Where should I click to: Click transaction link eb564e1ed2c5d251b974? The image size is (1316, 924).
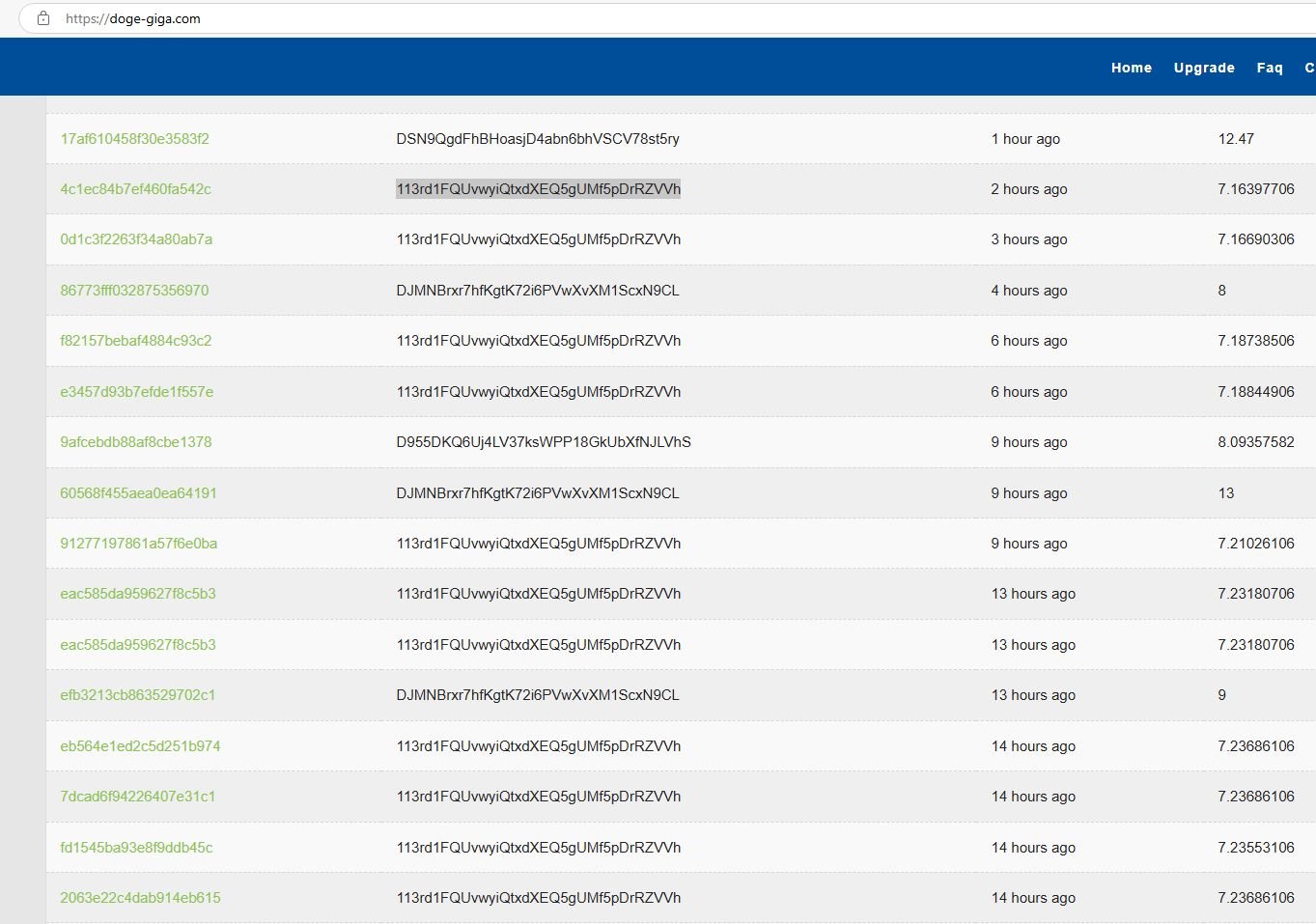140,746
